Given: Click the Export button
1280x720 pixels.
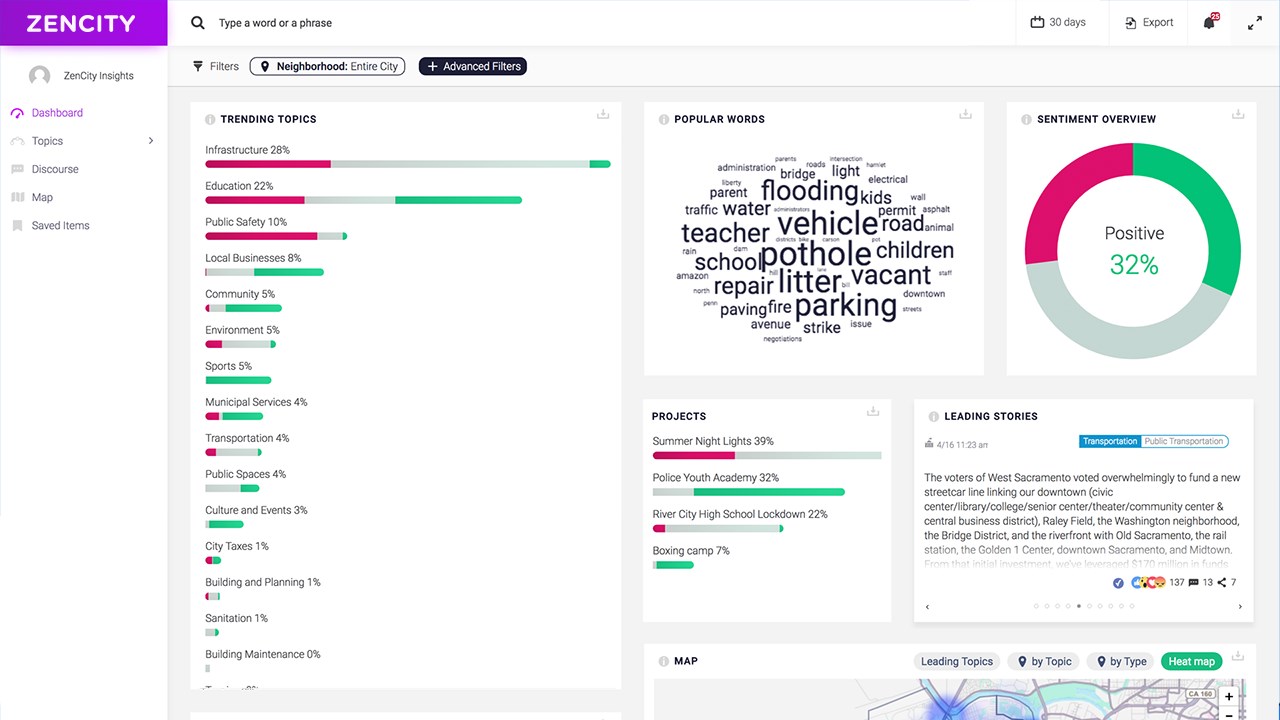Looking at the screenshot, I should 1149,23.
